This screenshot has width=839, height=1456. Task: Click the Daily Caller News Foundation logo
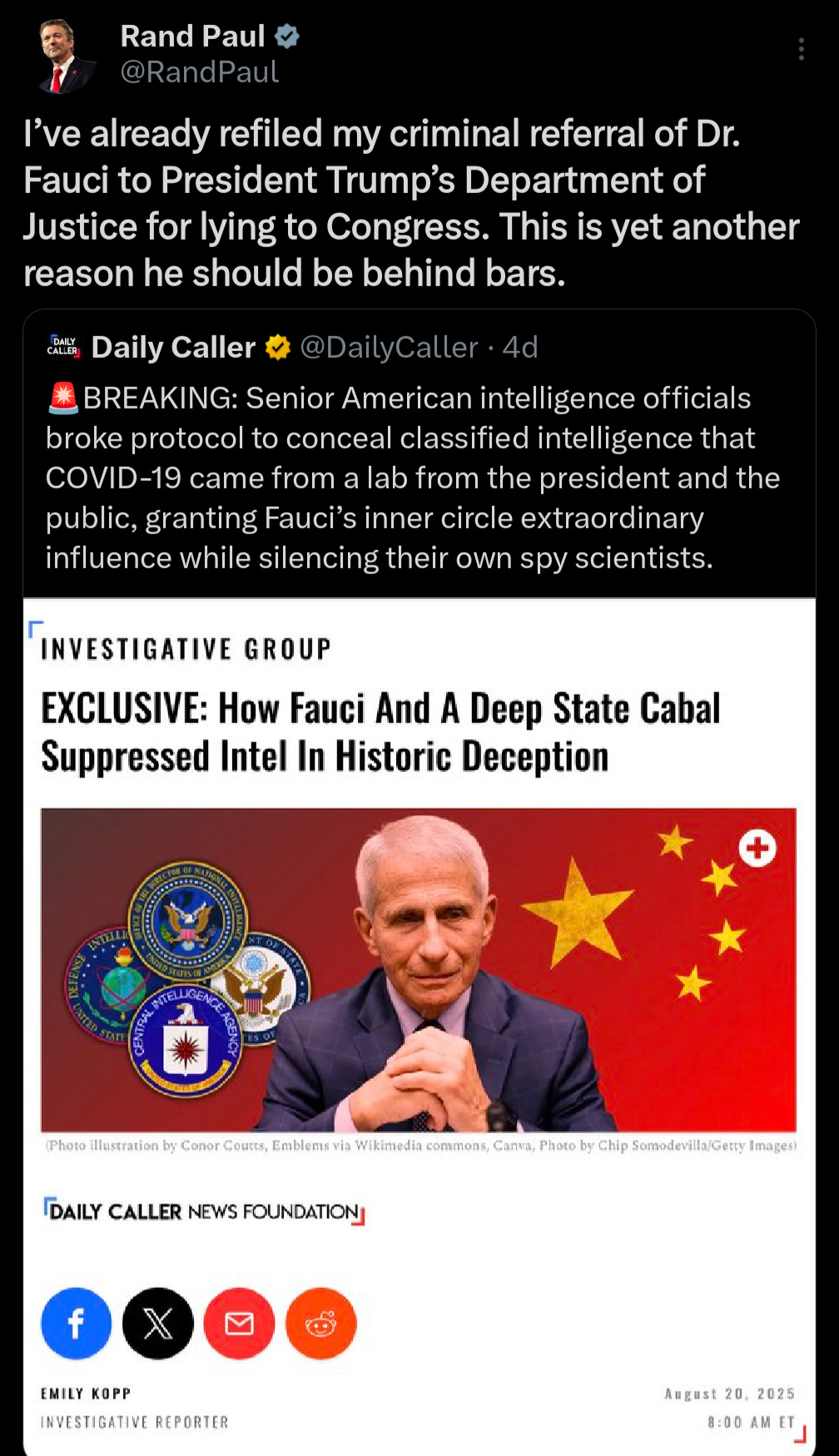click(x=205, y=1211)
